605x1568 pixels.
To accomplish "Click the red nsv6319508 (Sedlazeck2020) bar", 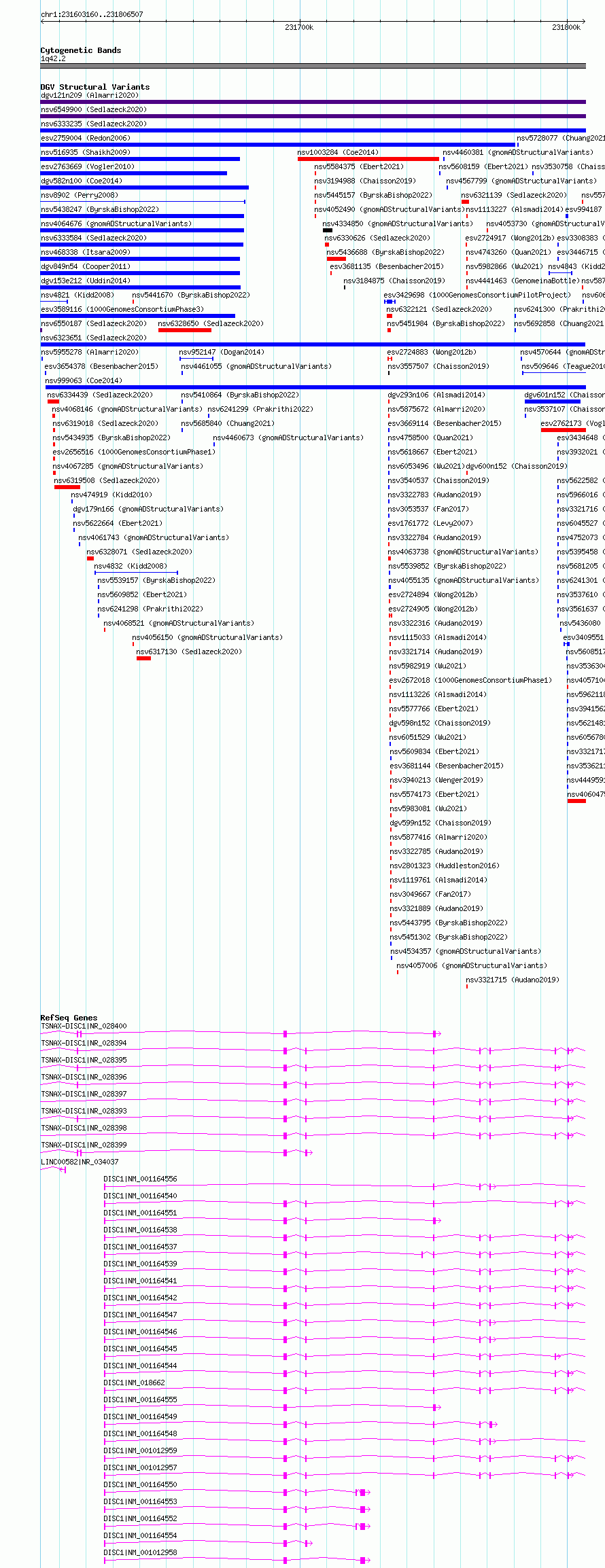I will coord(67,487).
